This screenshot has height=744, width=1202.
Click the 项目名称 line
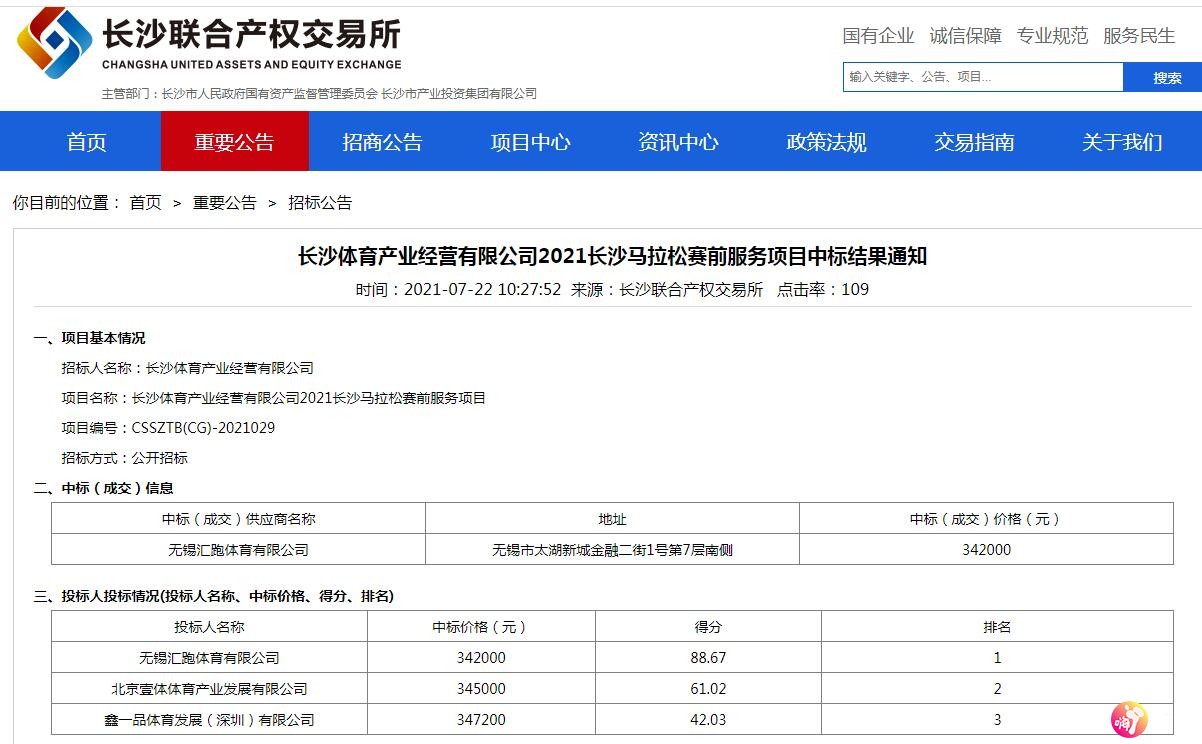[273, 398]
